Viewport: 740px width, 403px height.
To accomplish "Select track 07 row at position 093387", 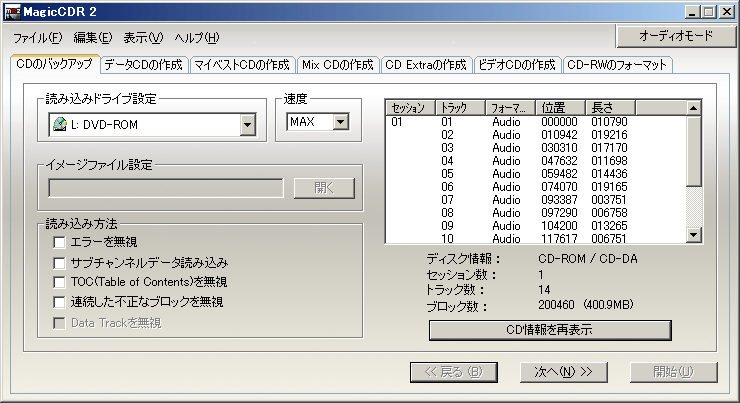I will 536,200.
